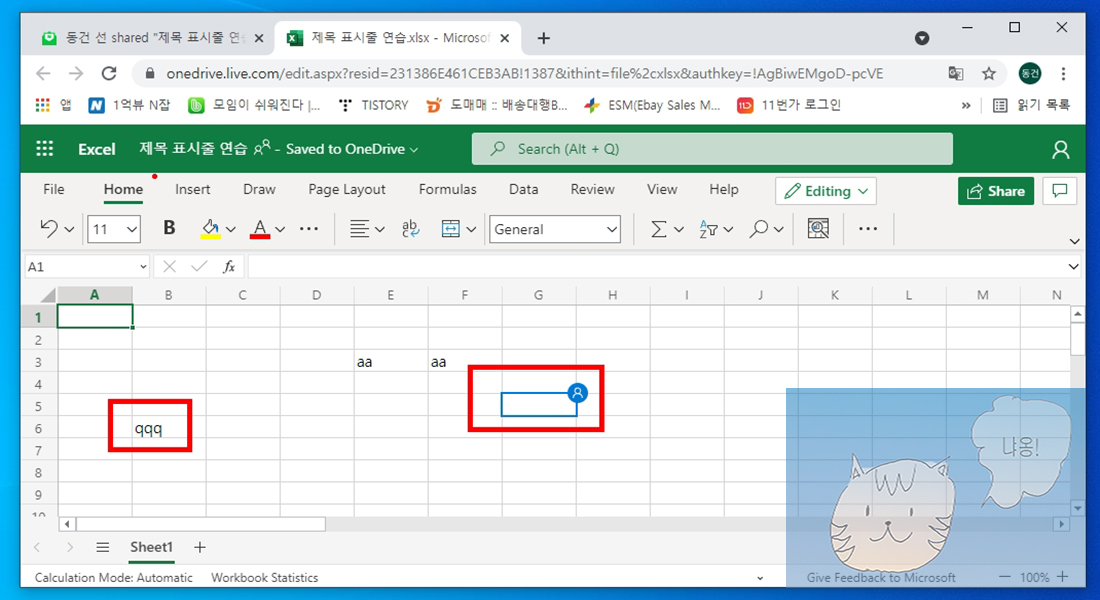Viewport: 1100px width, 600px height.
Task: Select cell containing qqq
Action: [168, 429]
